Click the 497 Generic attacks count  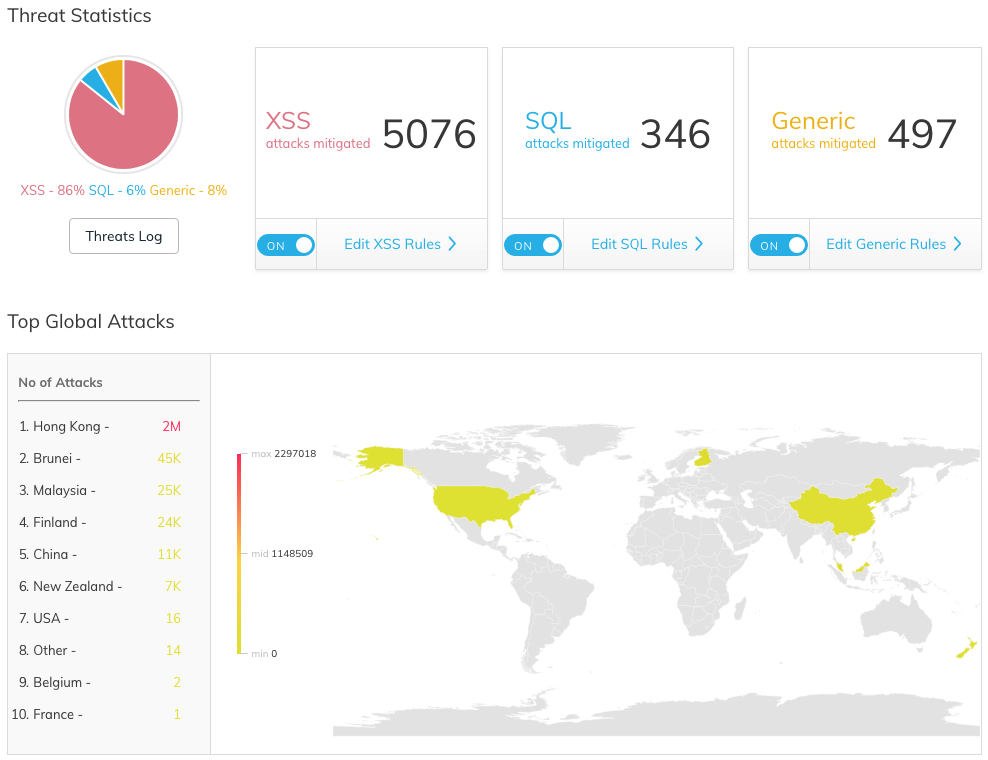coord(922,134)
